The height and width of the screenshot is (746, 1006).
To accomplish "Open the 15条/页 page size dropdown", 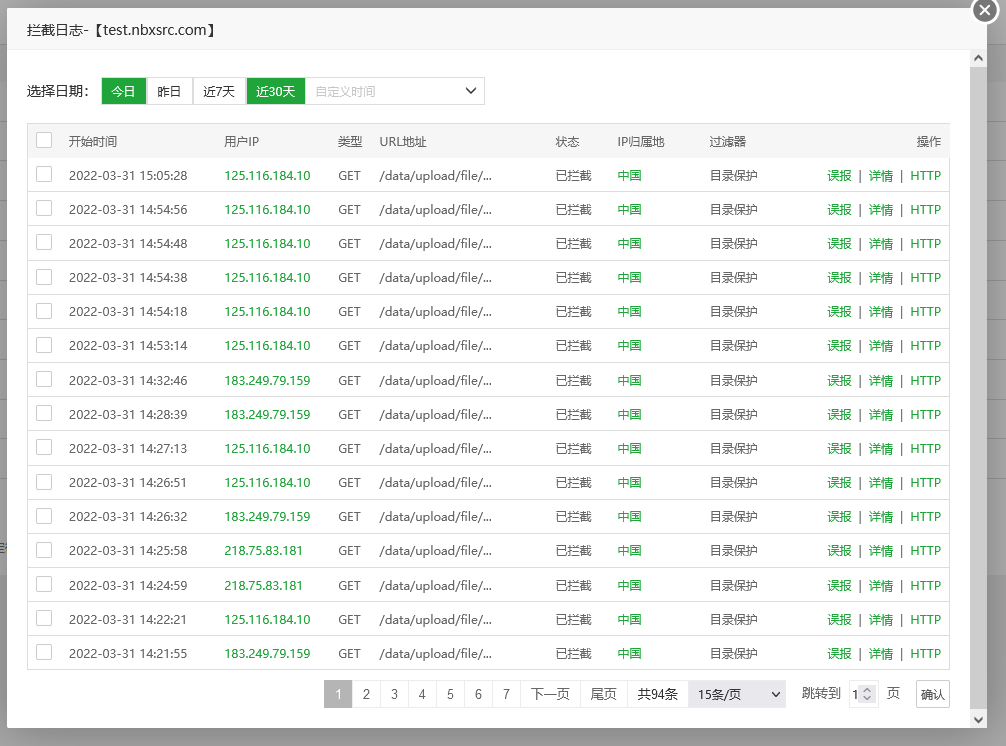I will tap(737, 694).
